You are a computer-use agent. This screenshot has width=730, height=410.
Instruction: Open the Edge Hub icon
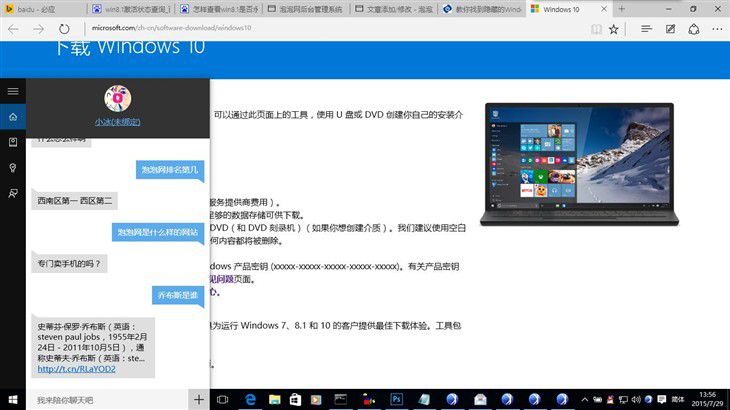pos(646,29)
